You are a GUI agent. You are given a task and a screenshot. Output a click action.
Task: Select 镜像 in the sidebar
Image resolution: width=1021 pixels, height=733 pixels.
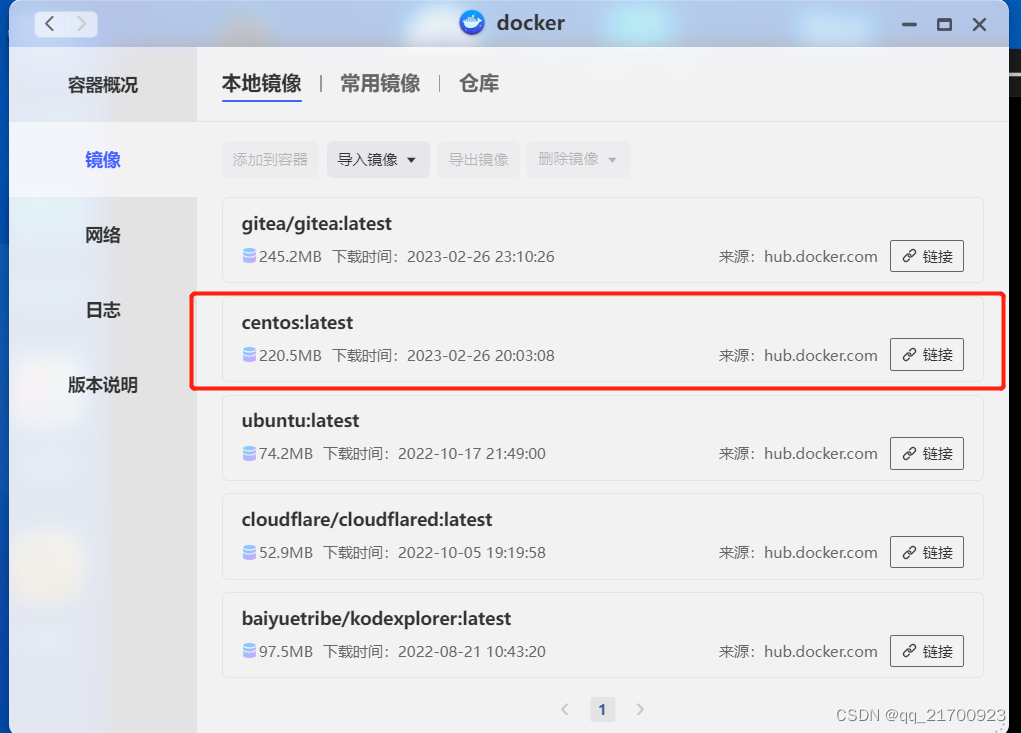103,159
